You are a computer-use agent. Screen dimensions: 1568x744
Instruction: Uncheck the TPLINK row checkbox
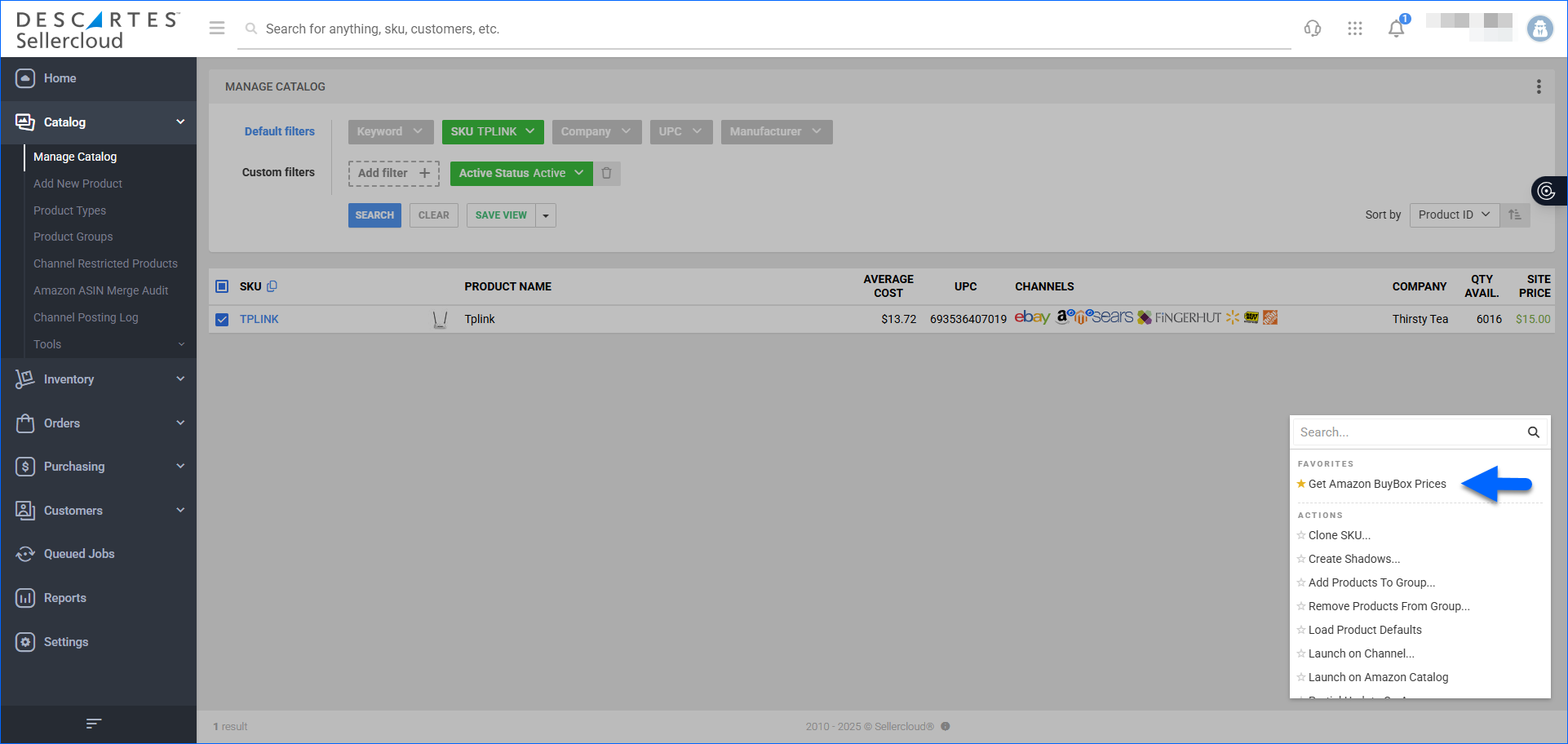coord(222,319)
